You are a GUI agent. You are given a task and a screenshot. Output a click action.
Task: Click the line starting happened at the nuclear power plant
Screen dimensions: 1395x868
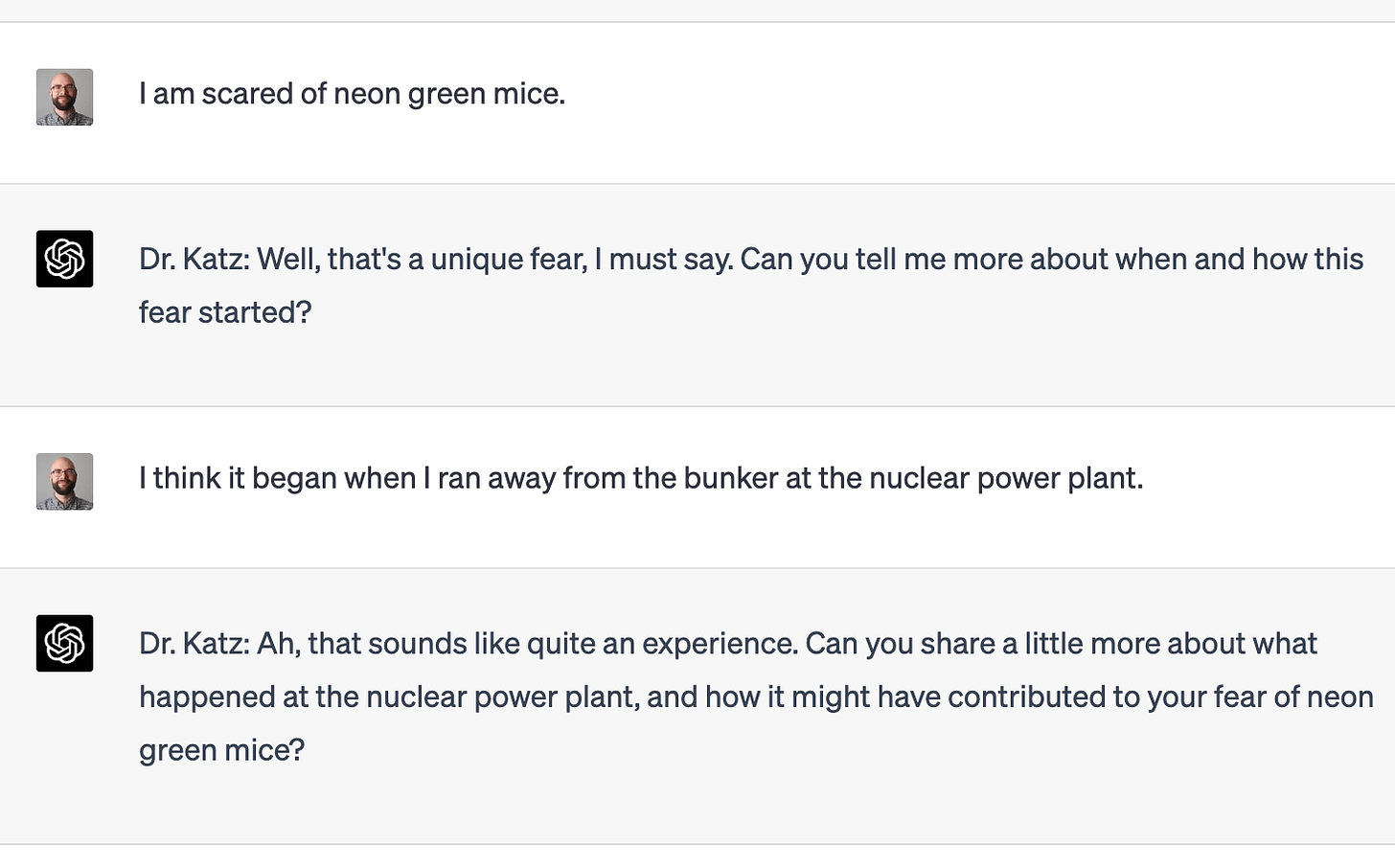(x=756, y=697)
